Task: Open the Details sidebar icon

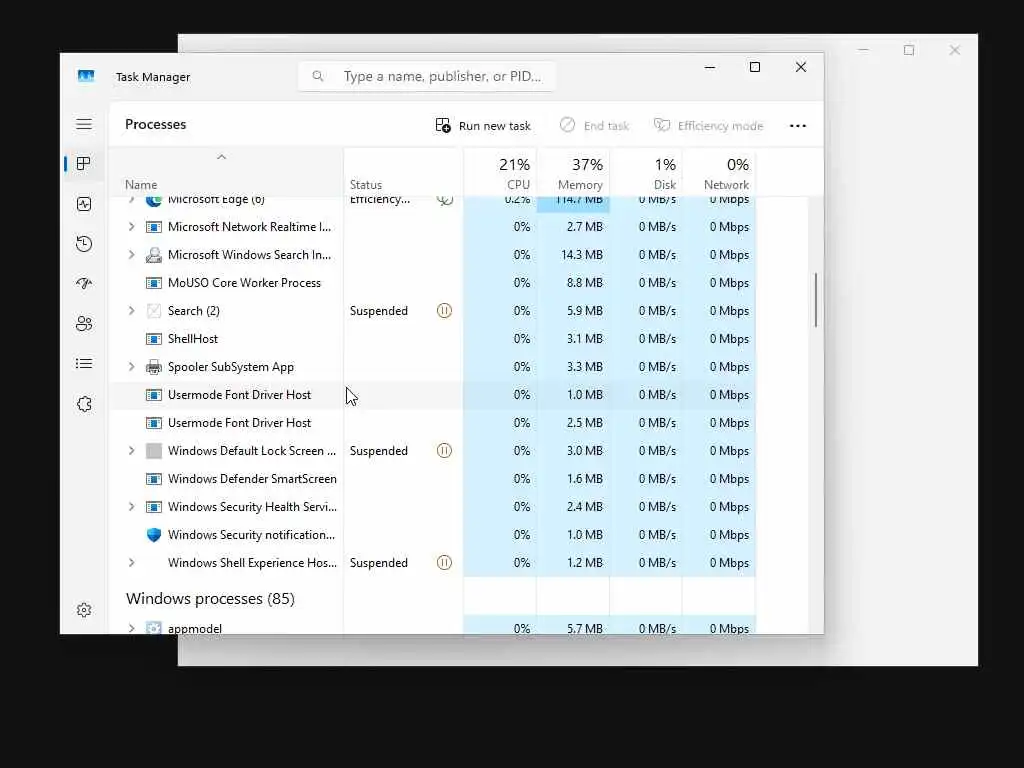Action: click(x=84, y=364)
